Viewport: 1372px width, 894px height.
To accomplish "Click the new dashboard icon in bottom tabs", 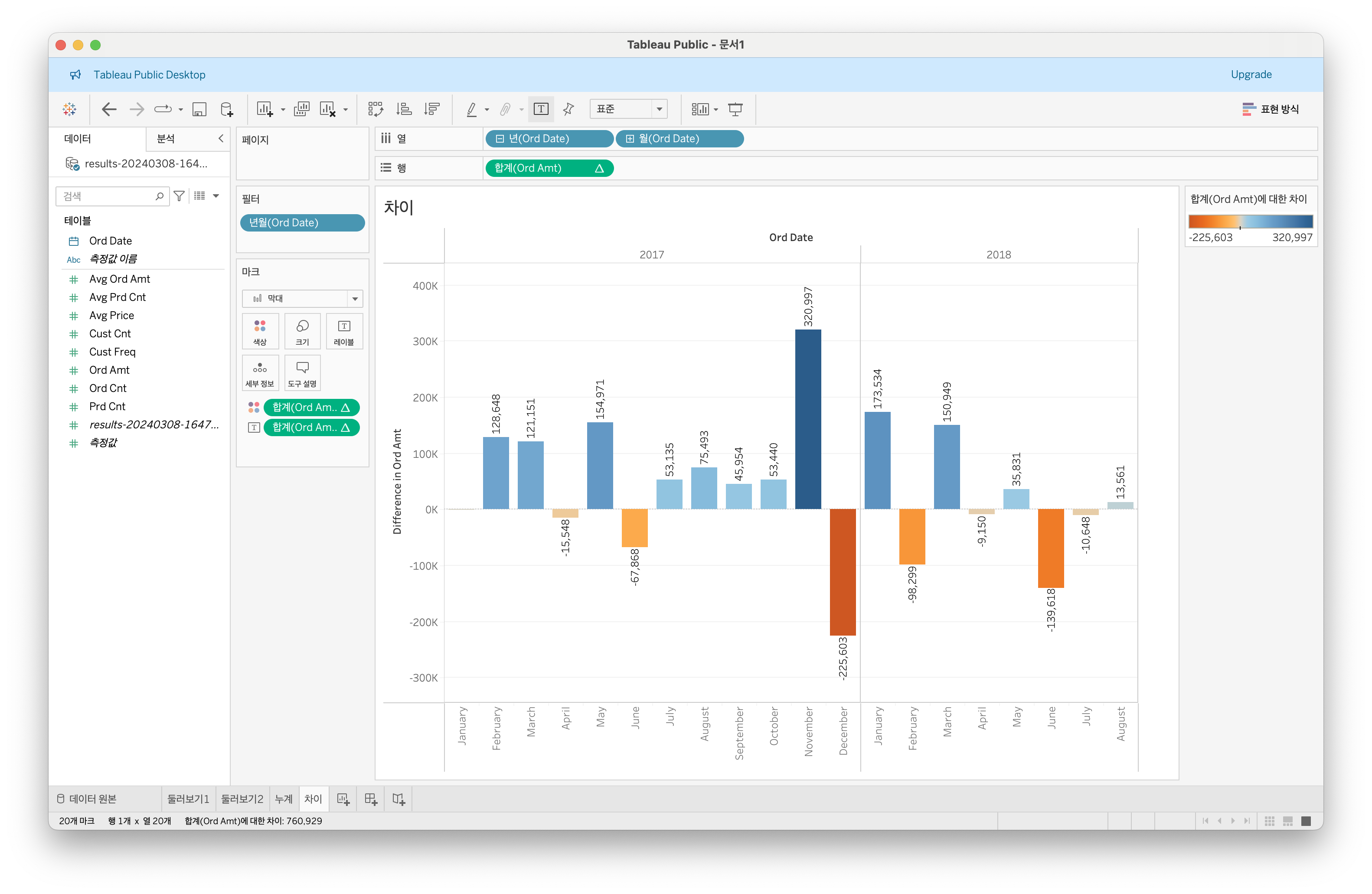I will pos(371,799).
